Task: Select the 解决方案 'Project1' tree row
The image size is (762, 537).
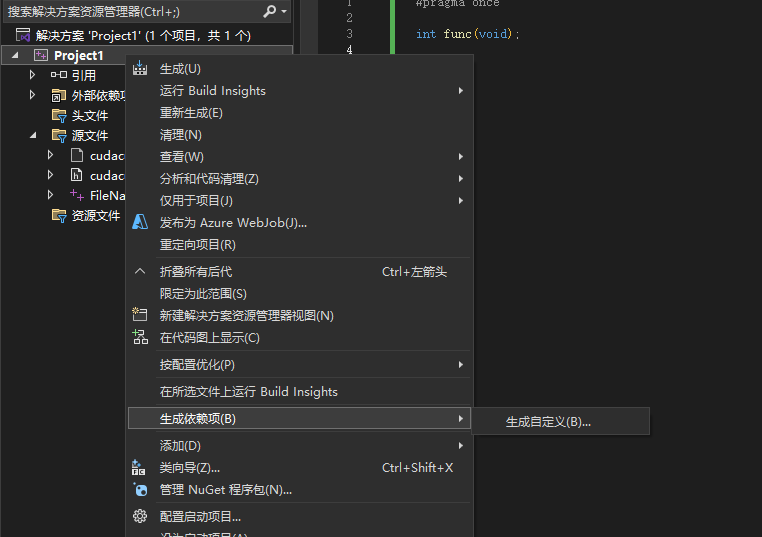Action: click(147, 35)
